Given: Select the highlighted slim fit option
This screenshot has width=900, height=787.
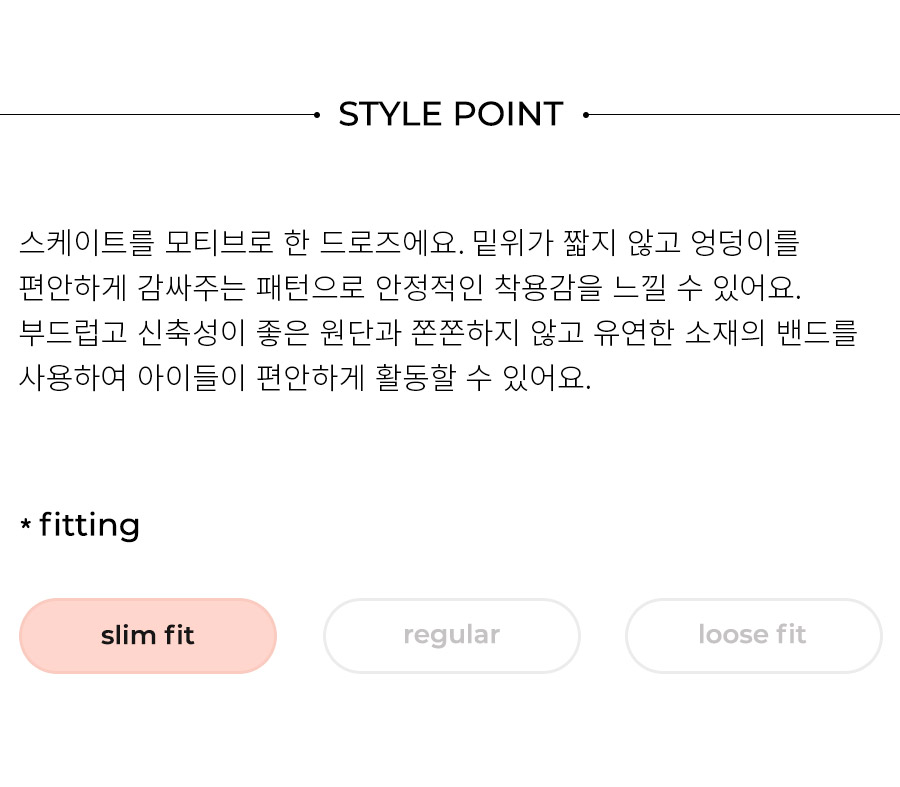Looking at the screenshot, I should (x=148, y=636).
